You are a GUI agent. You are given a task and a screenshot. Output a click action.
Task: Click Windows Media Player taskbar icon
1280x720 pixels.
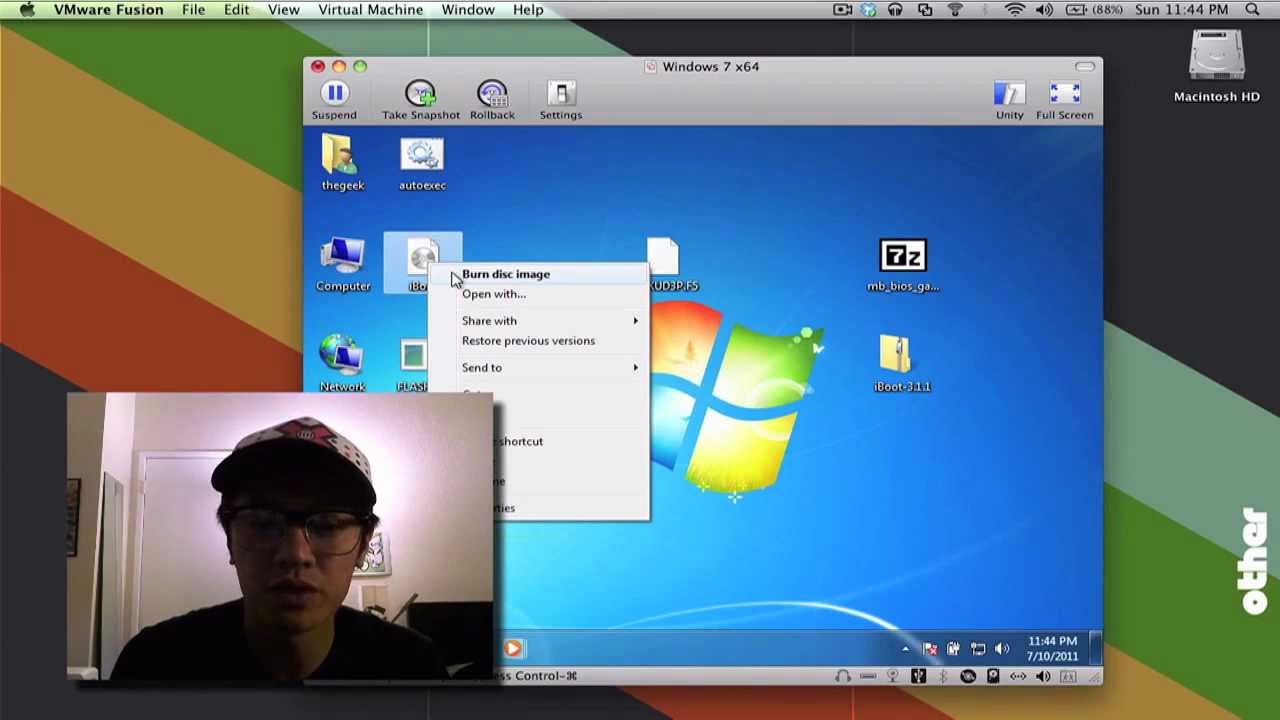512,649
